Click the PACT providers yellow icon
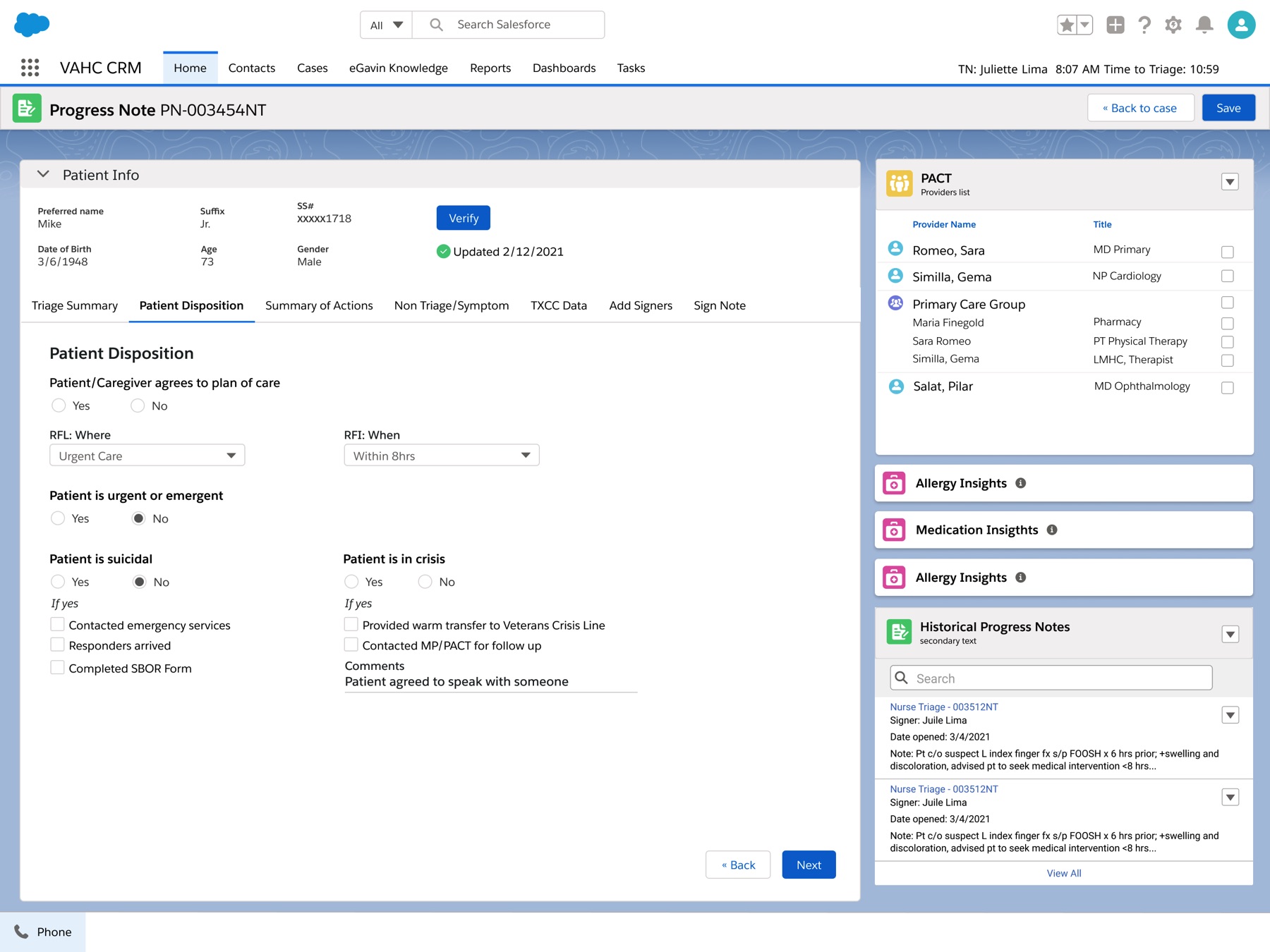 (900, 183)
